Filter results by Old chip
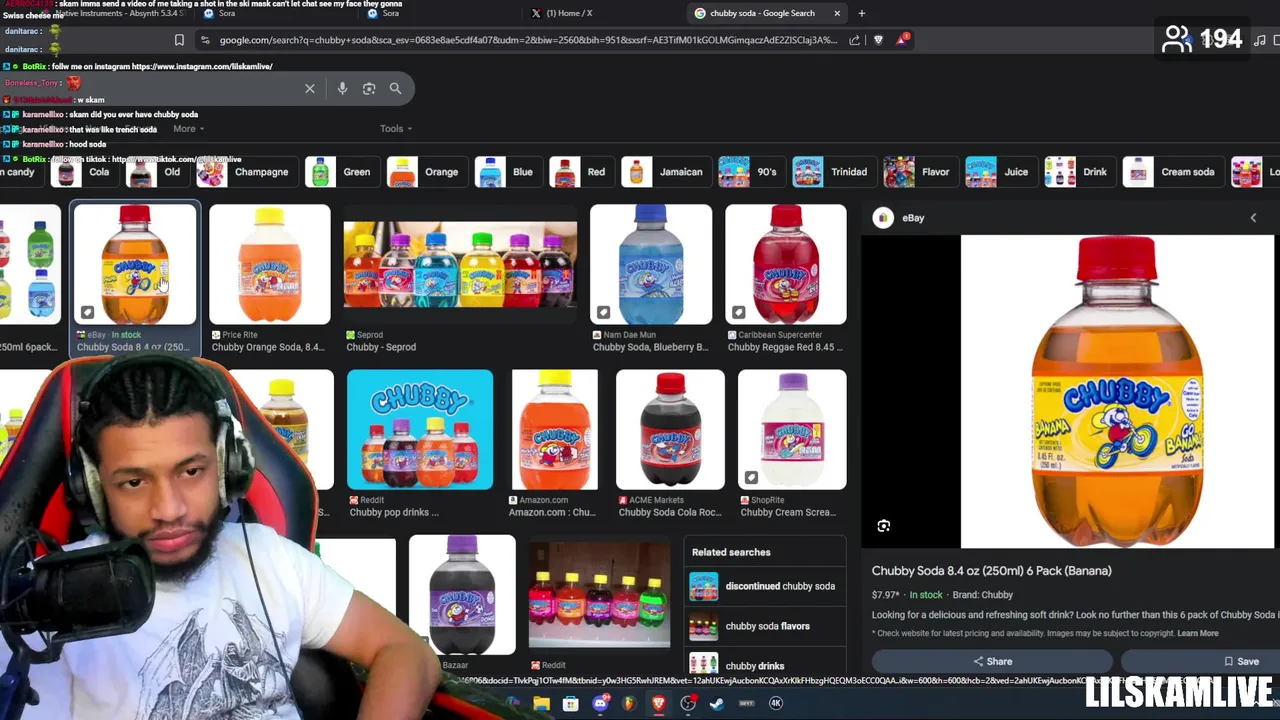 click(x=156, y=172)
